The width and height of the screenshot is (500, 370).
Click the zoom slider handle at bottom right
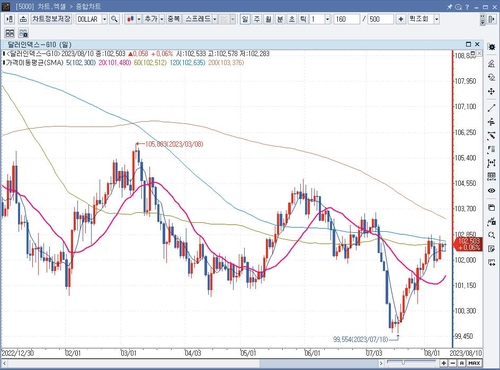403,362
